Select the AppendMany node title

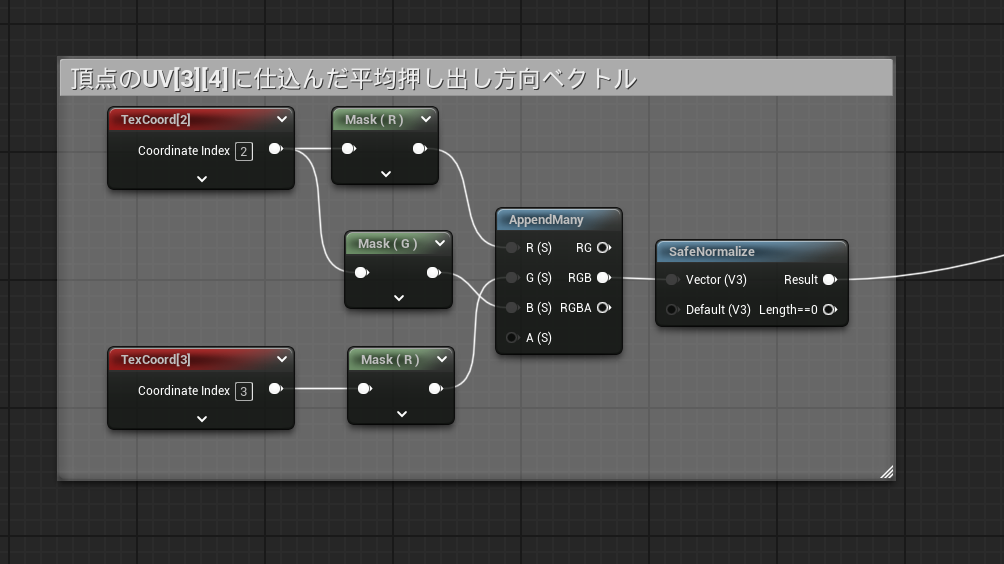coord(546,220)
